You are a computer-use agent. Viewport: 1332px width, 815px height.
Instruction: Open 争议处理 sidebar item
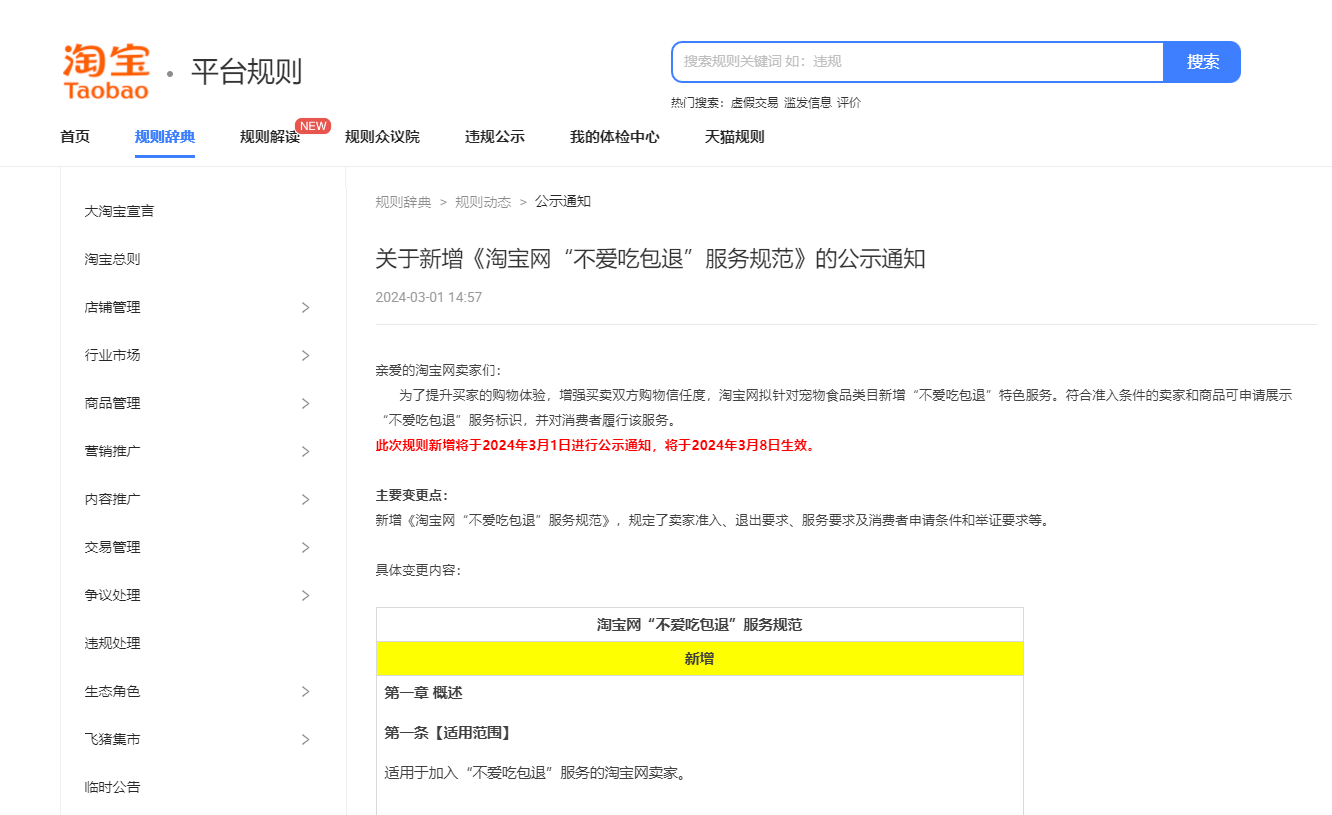point(112,595)
